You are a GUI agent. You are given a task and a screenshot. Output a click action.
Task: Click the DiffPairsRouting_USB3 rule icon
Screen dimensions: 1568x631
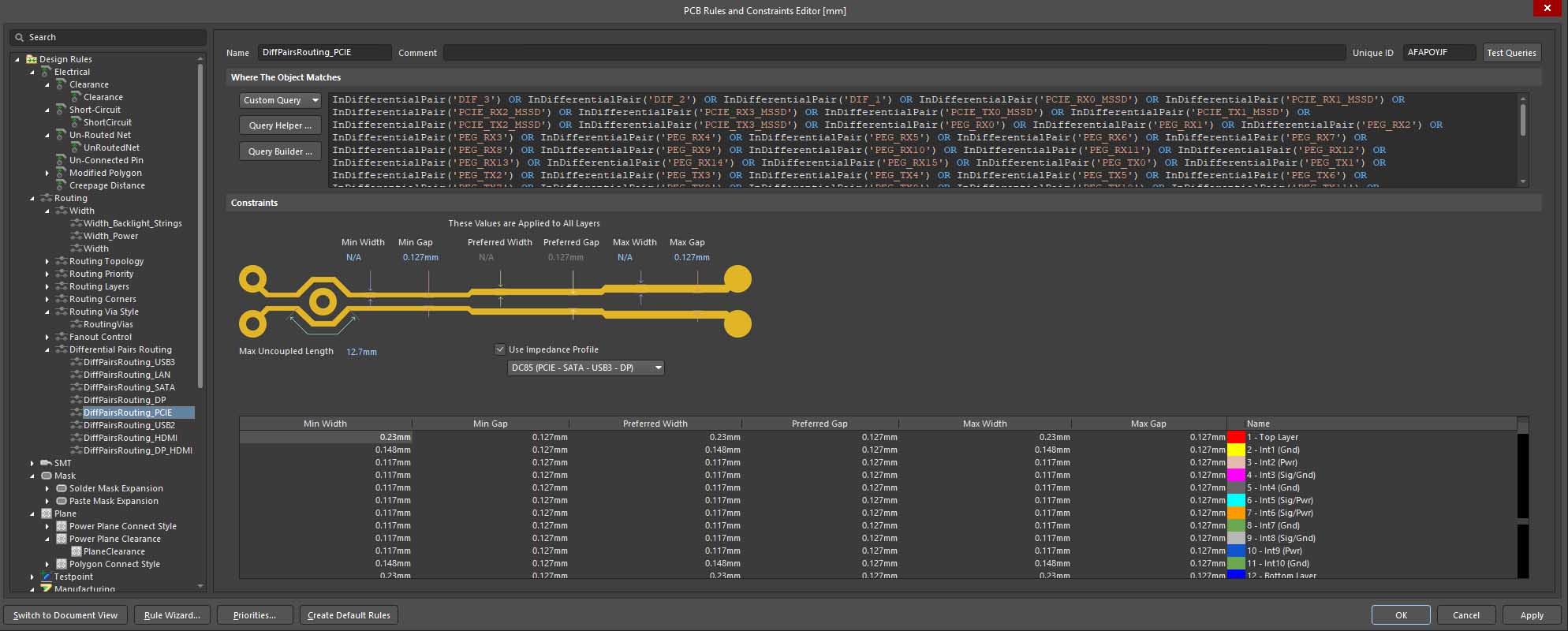(x=76, y=362)
